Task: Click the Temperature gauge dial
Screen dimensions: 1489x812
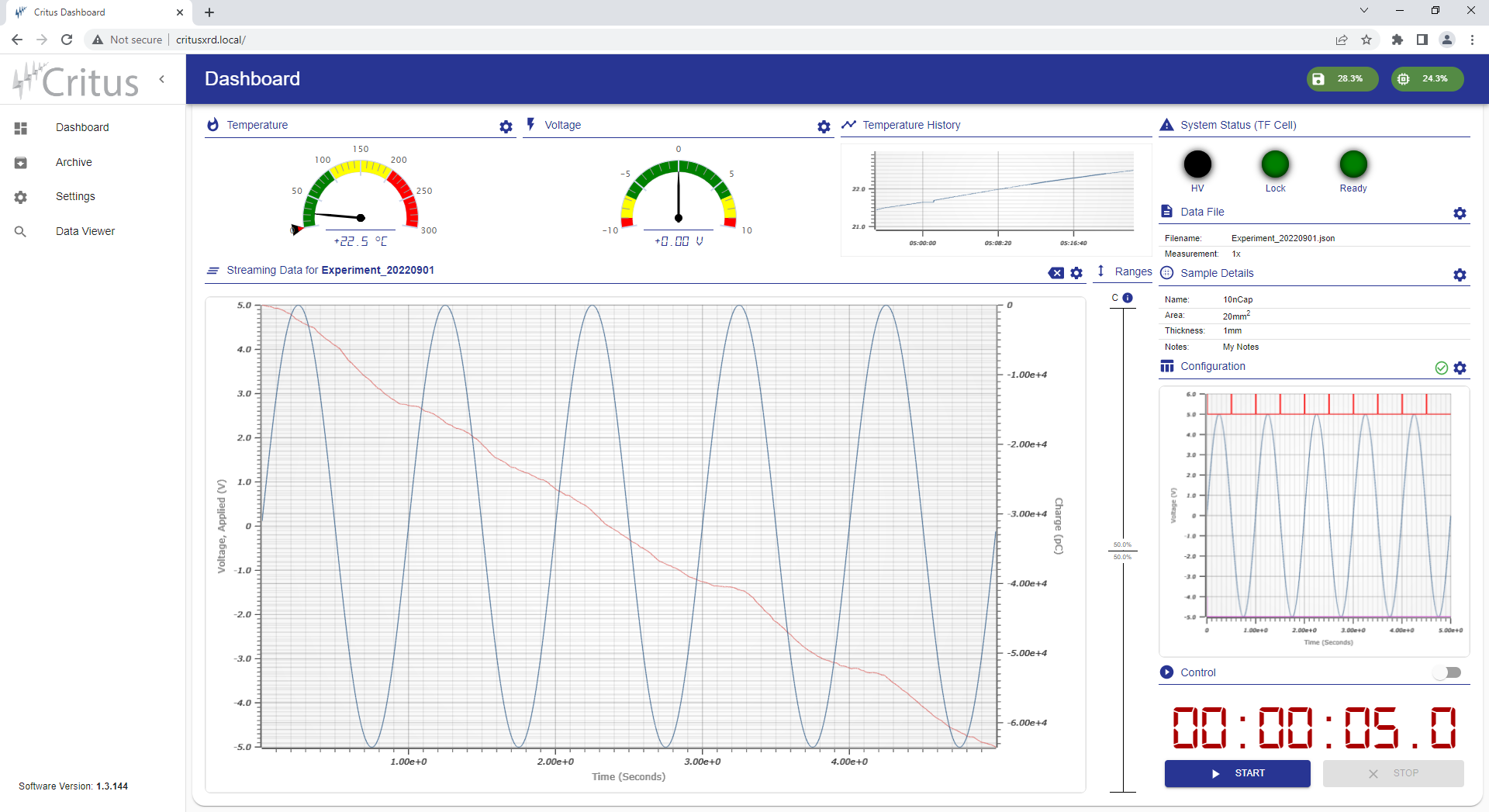Action: (361, 194)
